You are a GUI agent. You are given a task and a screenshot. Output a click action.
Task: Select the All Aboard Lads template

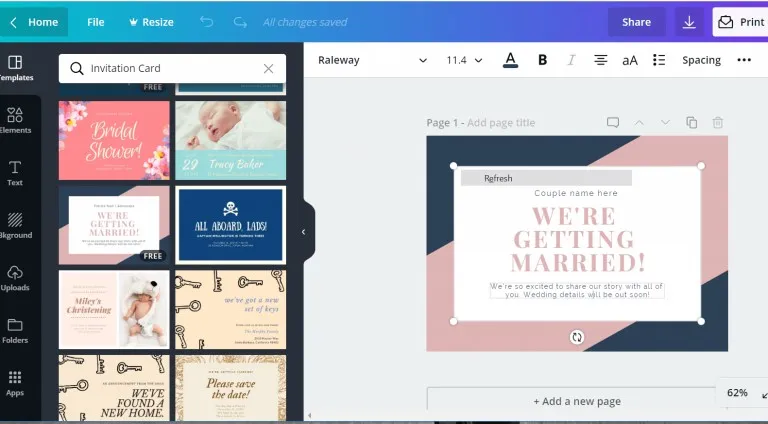tap(231, 225)
